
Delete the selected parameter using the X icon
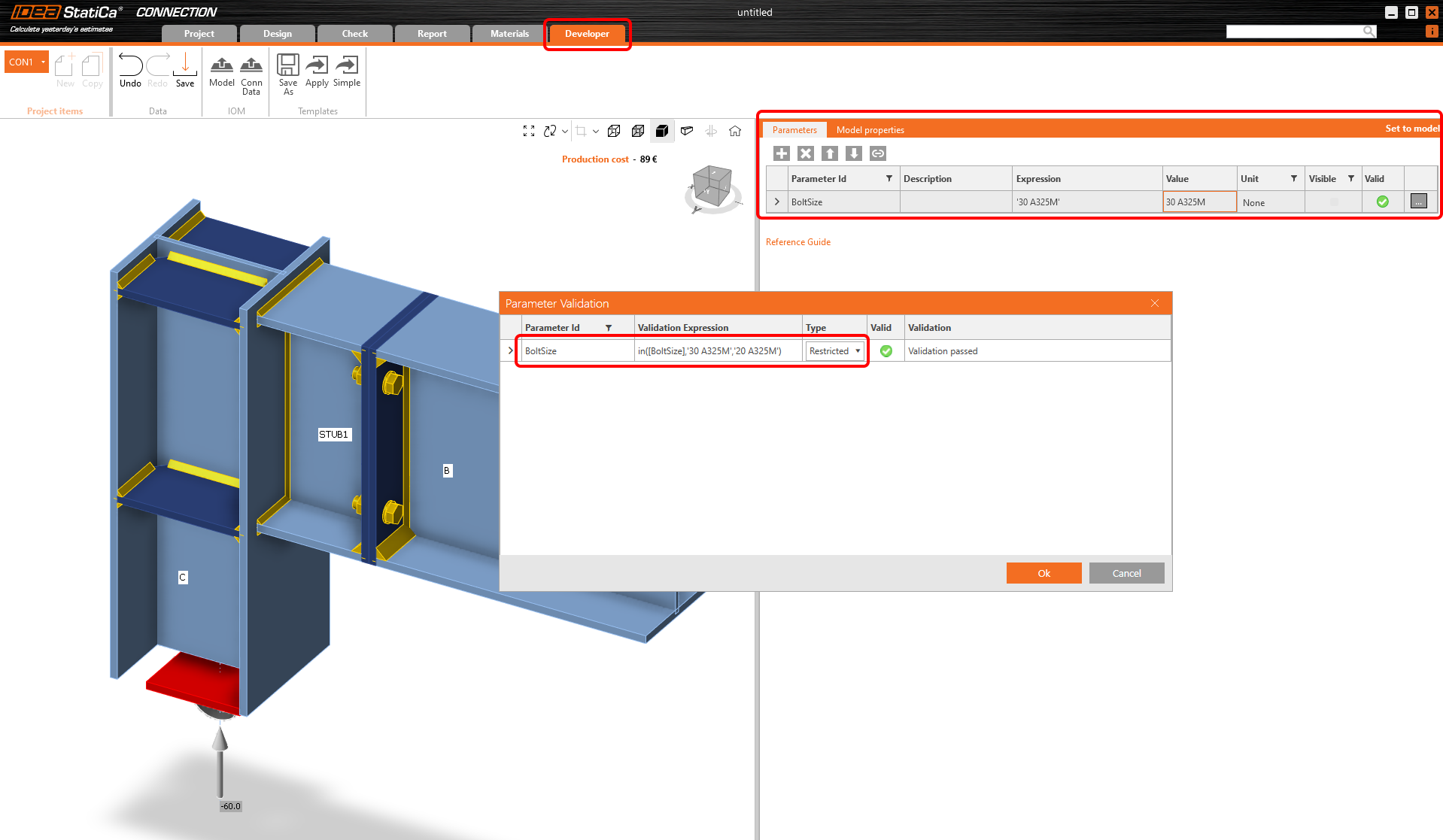[805, 153]
